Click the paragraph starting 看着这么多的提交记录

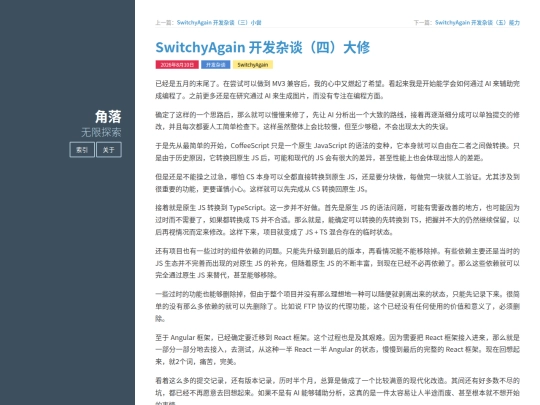pos(338,391)
